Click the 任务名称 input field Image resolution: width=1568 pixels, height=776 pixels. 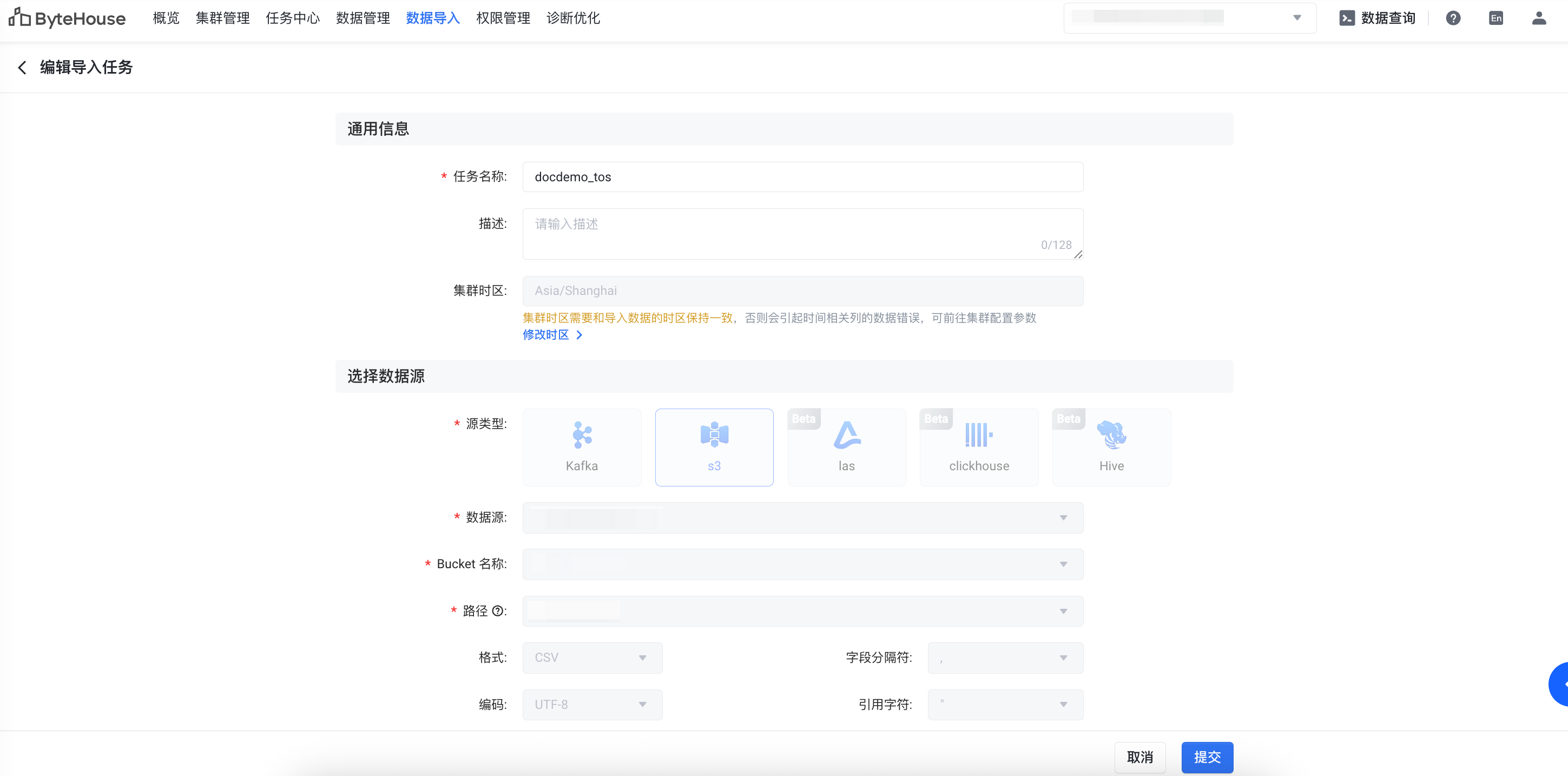(802, 177)
